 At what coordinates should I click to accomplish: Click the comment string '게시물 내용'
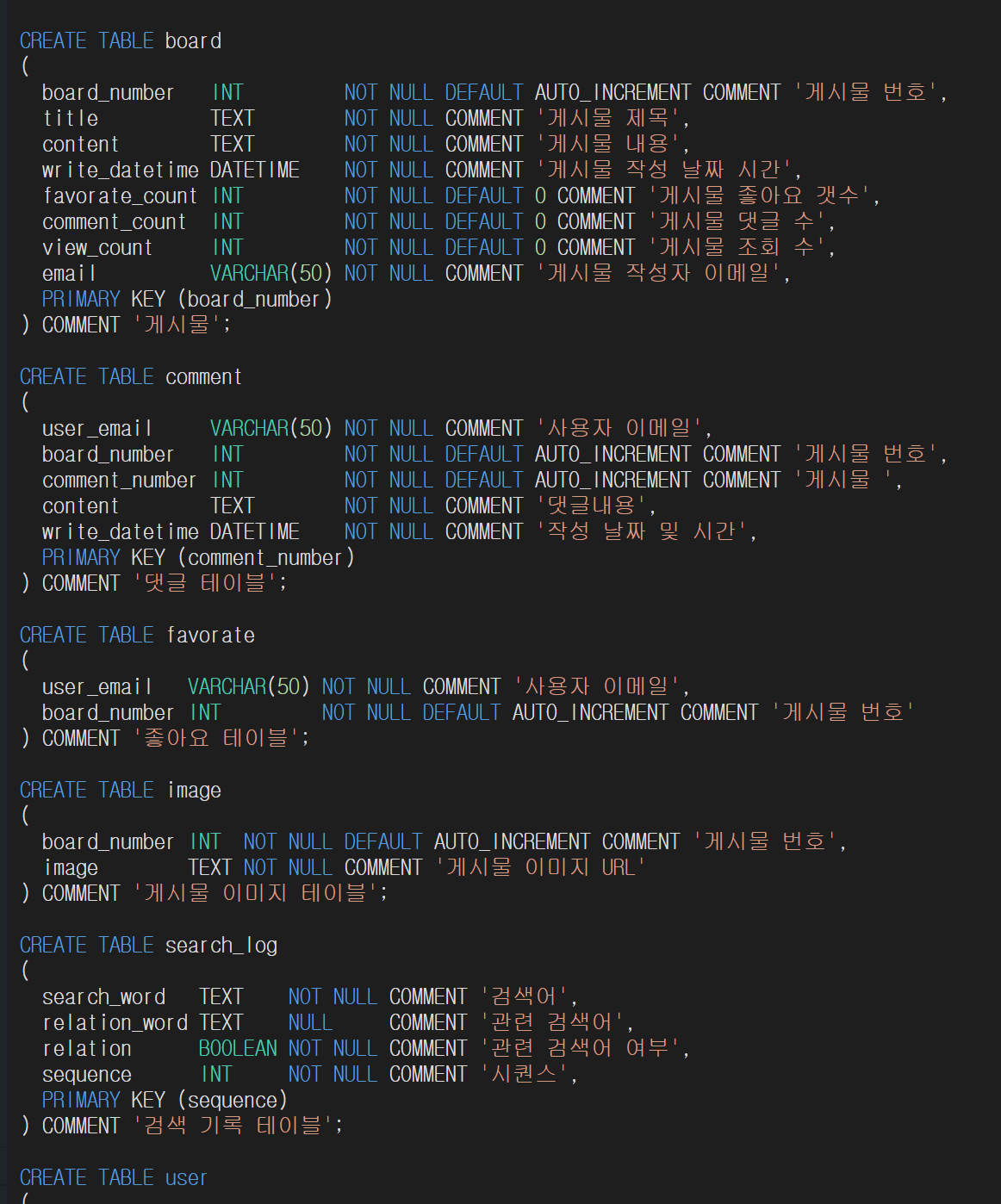[x=608, y=144]
